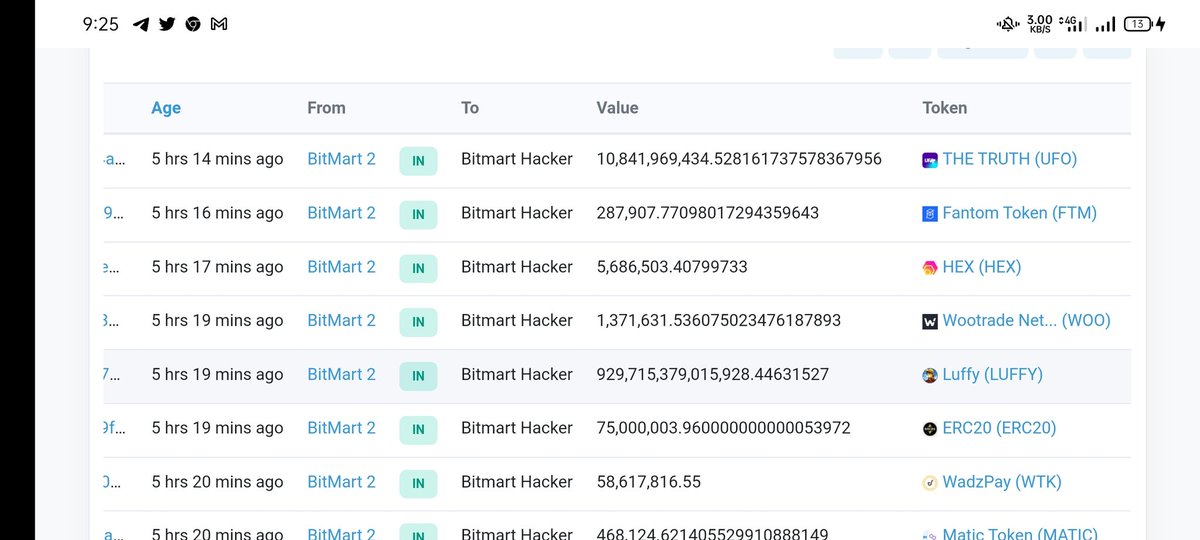
Task: Click the To column header
Action: [x=470, y=108]
